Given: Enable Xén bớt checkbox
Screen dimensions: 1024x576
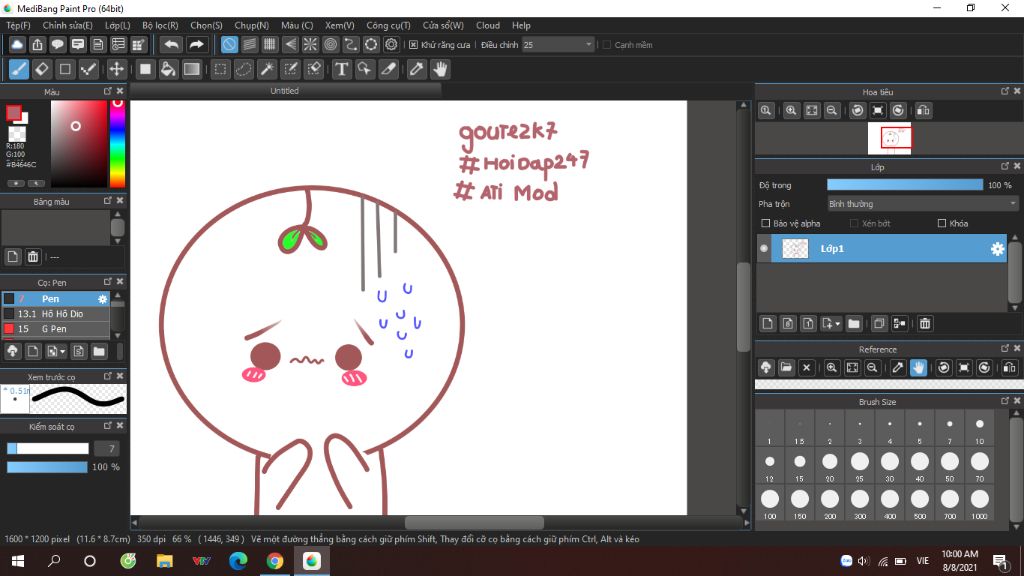Looking at the screenshot, I should tap(854, 223).
